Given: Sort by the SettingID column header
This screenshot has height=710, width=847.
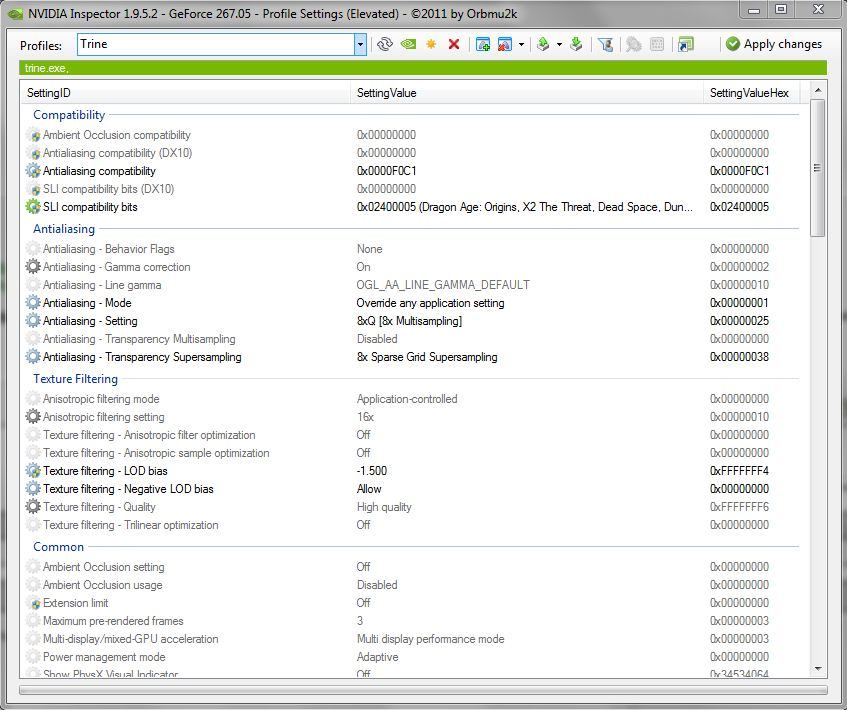Looking at the screenshot, I should 185,93.
